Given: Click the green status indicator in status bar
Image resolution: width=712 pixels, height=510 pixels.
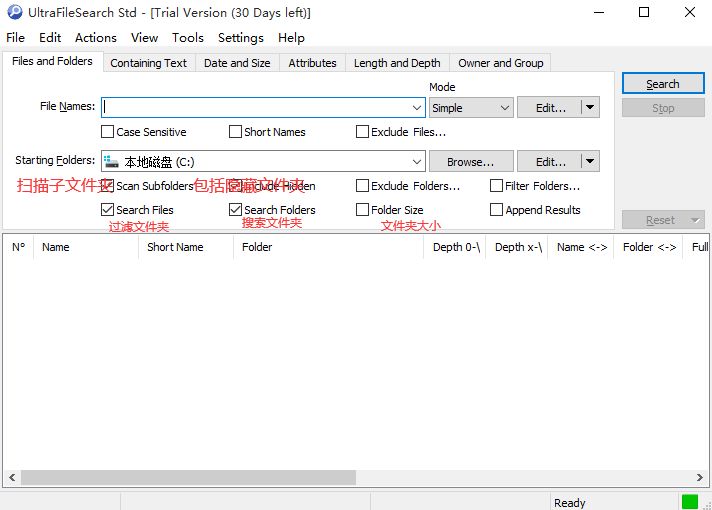Looking at the screenshot, I should [x=690, y=502].
